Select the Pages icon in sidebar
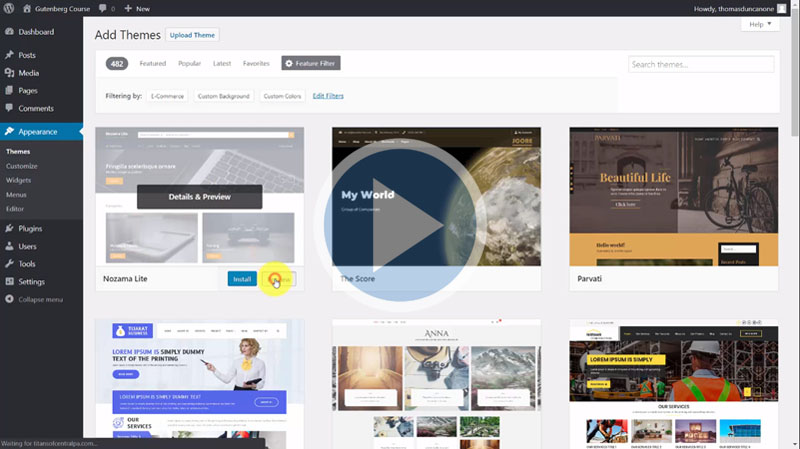This screenshot has height=449, width=800. 9,91
